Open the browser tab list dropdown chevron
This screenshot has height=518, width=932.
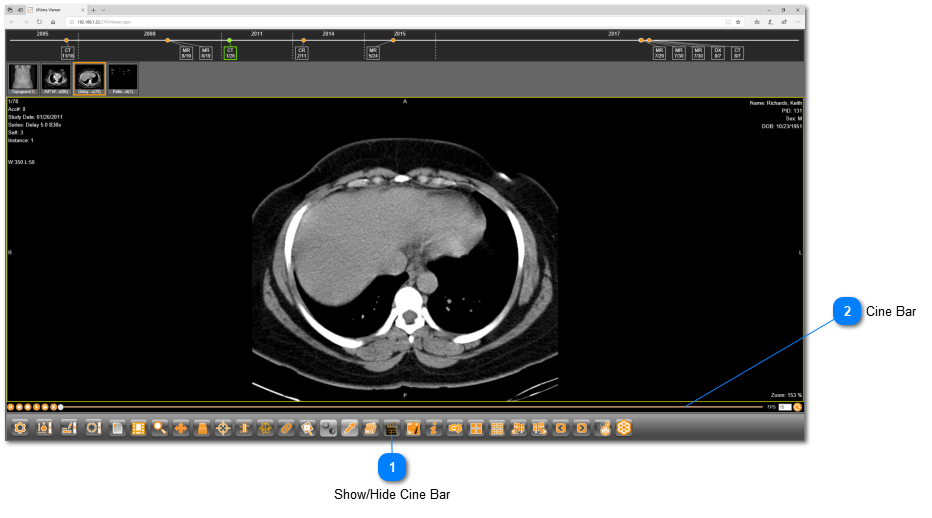pos(103,10)
